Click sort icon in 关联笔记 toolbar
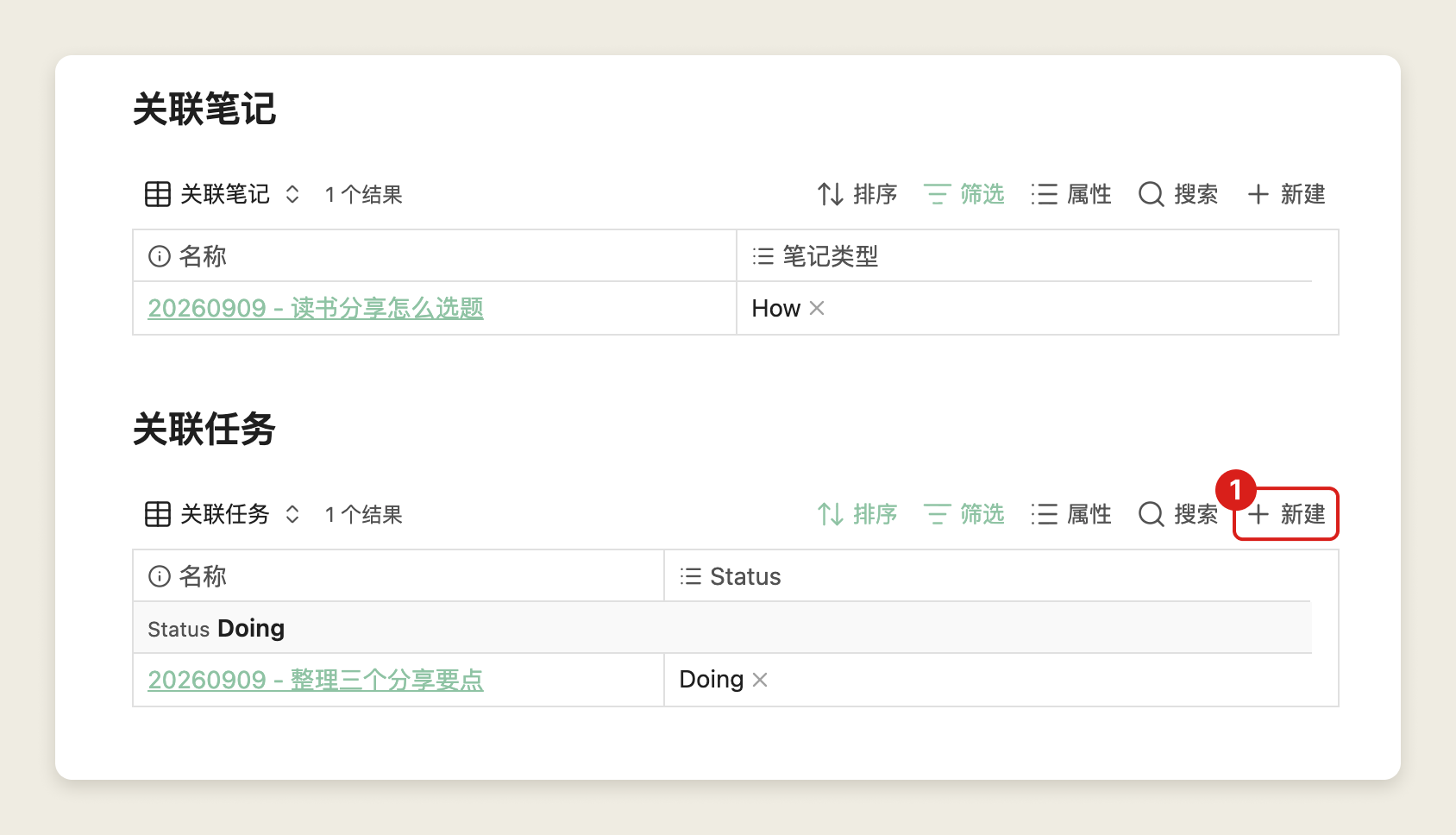 point(831,194)
